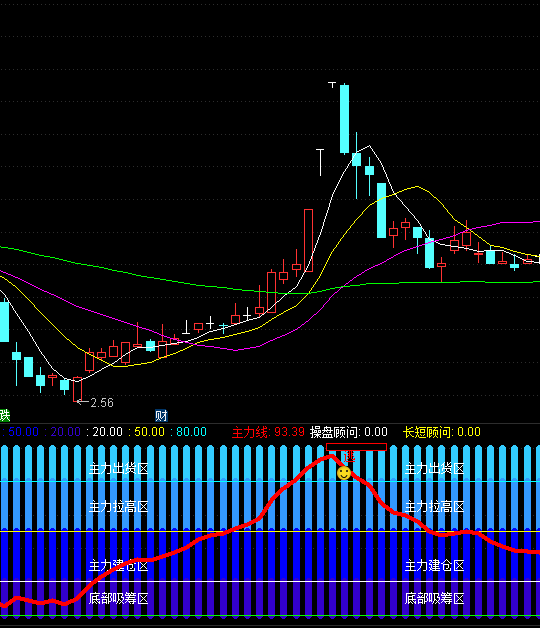Click the left 主力建仓区 zone label
540x628 pixels.
point(119,566)
